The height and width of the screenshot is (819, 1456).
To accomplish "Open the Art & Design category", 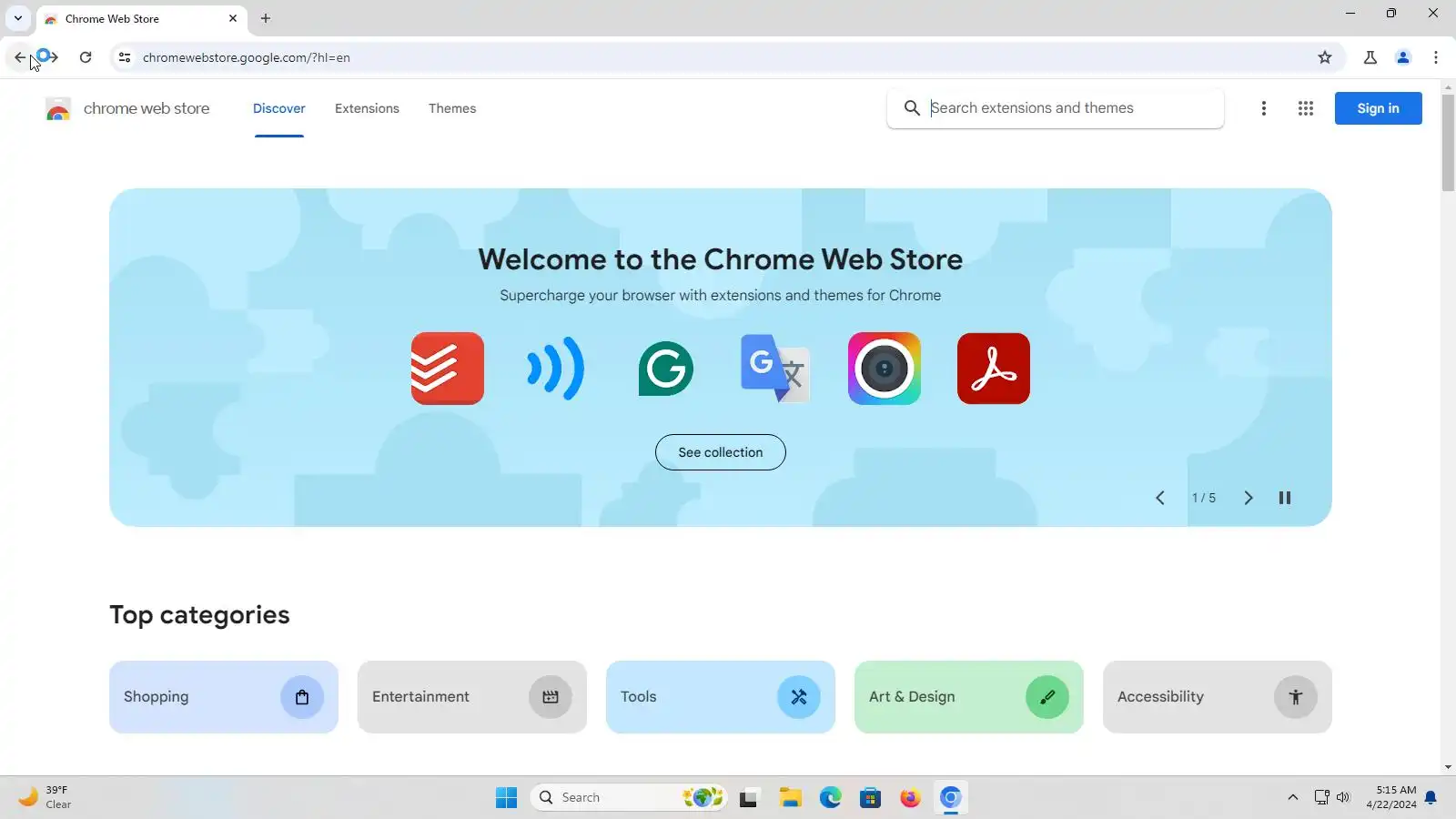I will (969, 697).
